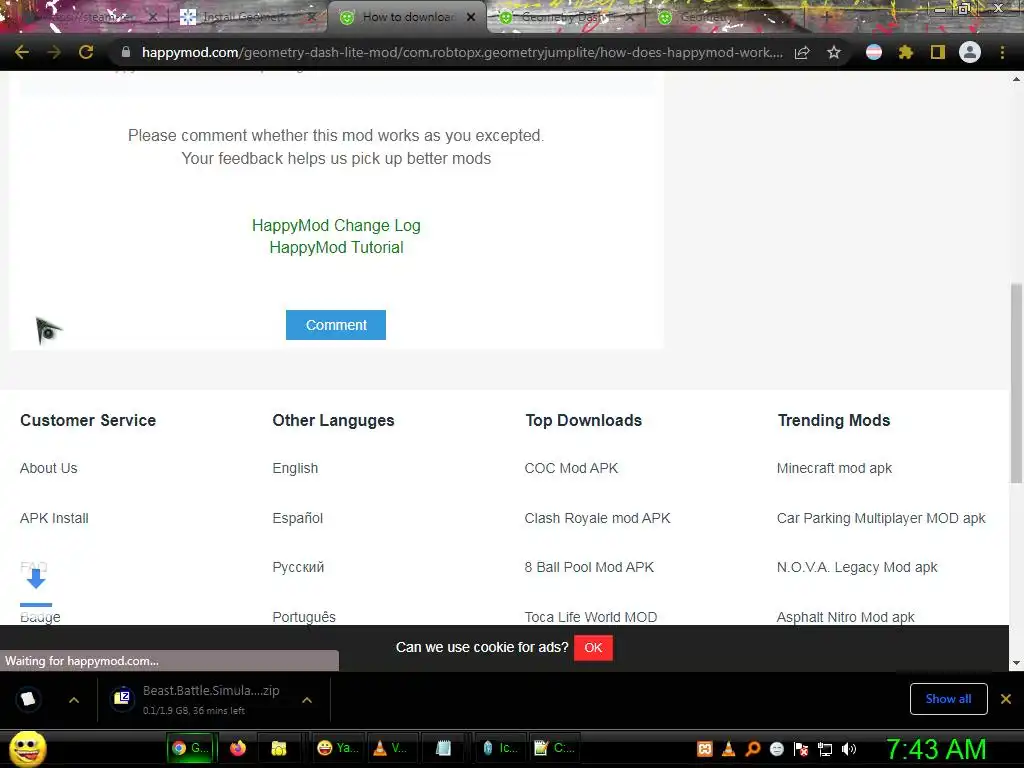The height and width of the screenshot is (768, 1024).
Task: Click the flag action center tray icon
Action: click(x=801, y=749)
